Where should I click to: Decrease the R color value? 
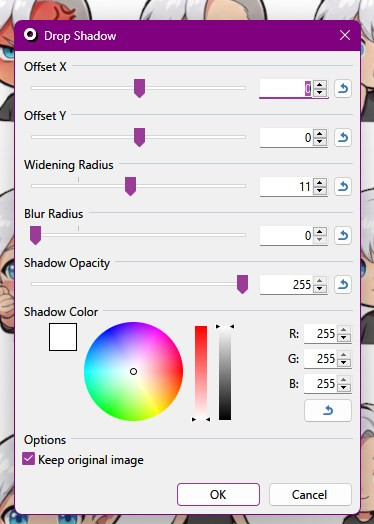344,338
